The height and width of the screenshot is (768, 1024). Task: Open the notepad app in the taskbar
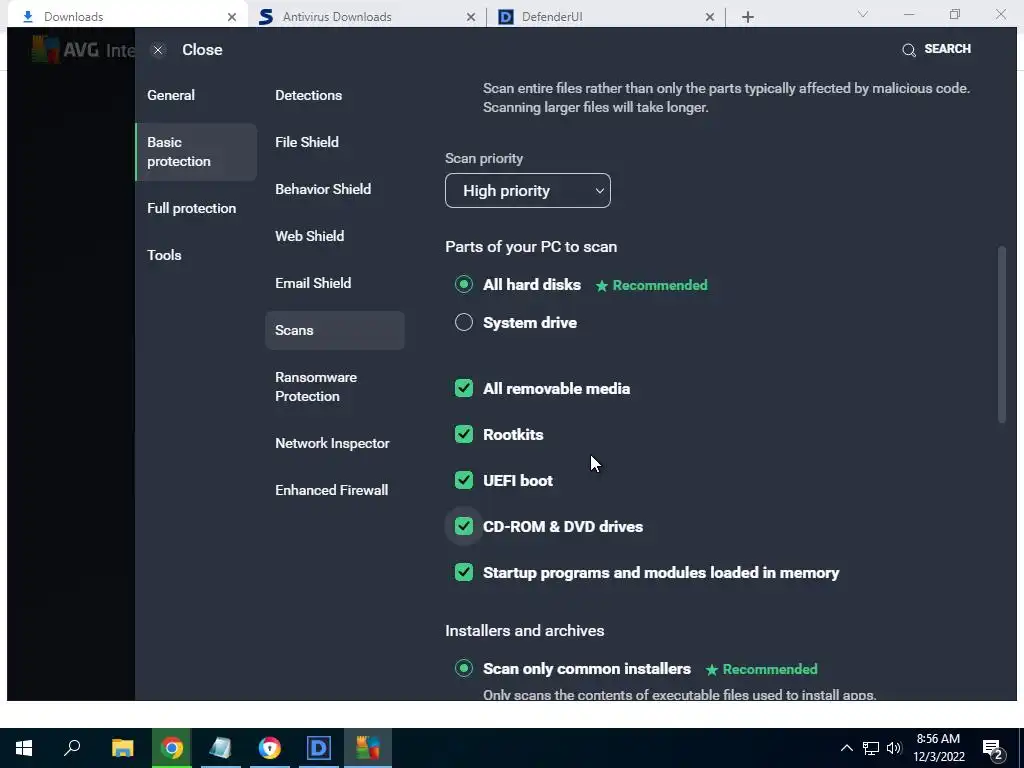point(221,748)
